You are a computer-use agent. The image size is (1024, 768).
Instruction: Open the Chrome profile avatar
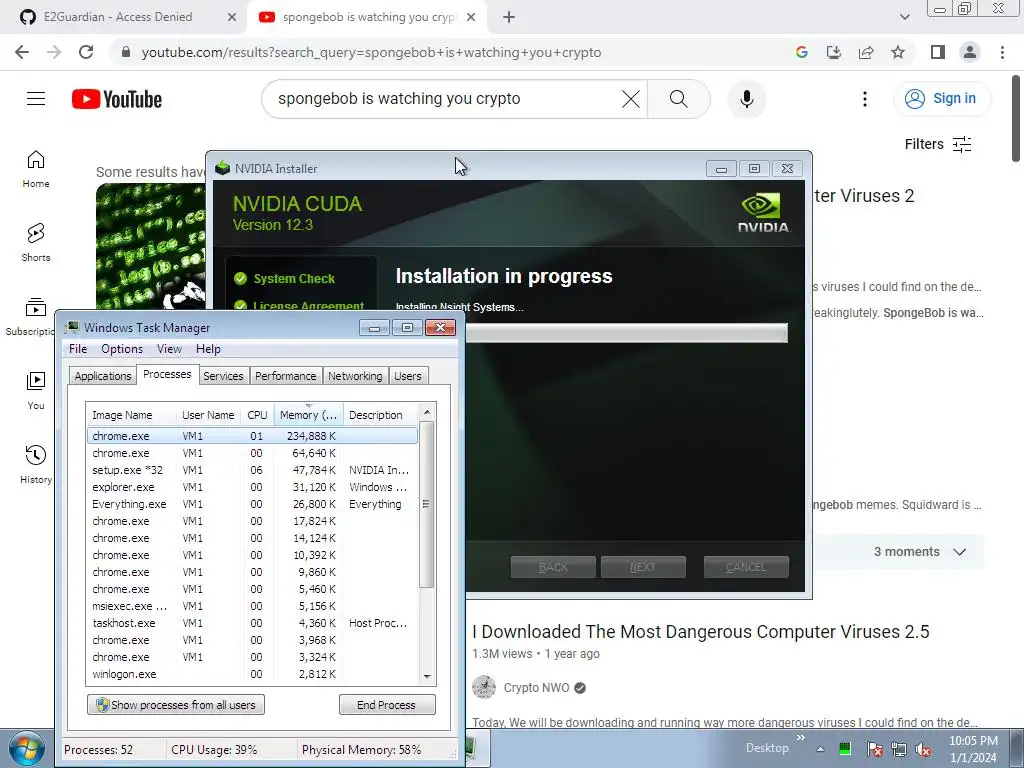(970, 52)
